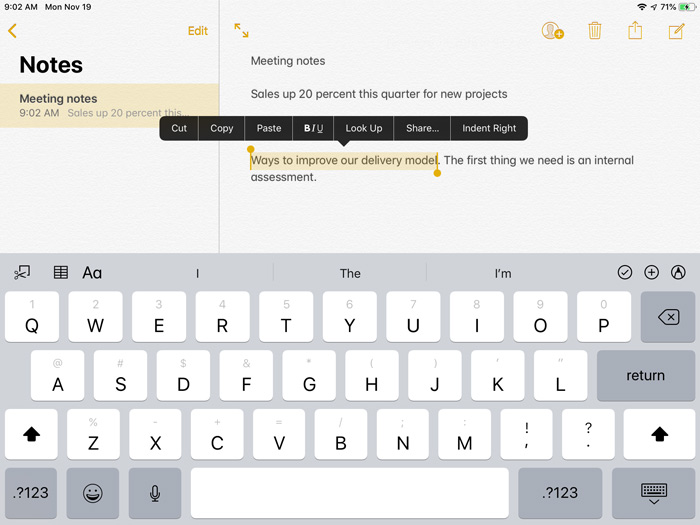The height and width of the screenshot is (525, 700).
Task: Switch to the emoji keyboard
Action: [93, 493]
